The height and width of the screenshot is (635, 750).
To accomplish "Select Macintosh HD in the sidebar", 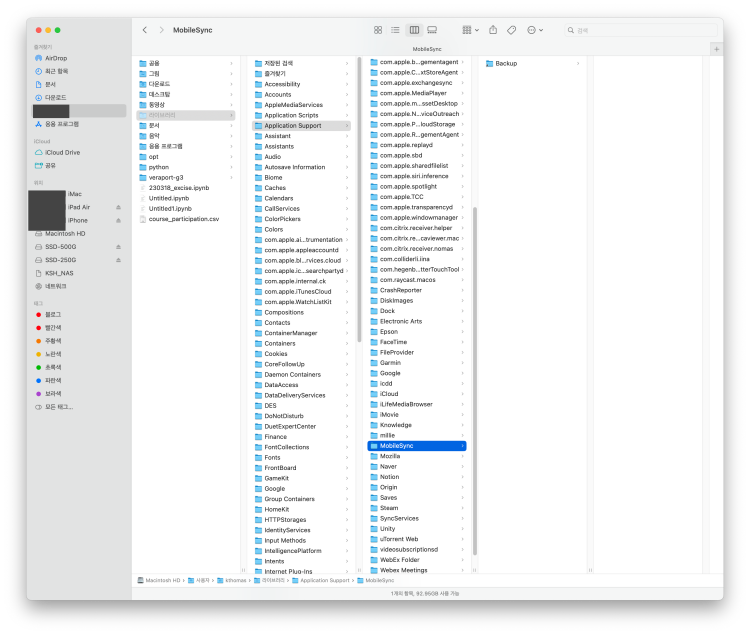I will click(x=65, y=234).
